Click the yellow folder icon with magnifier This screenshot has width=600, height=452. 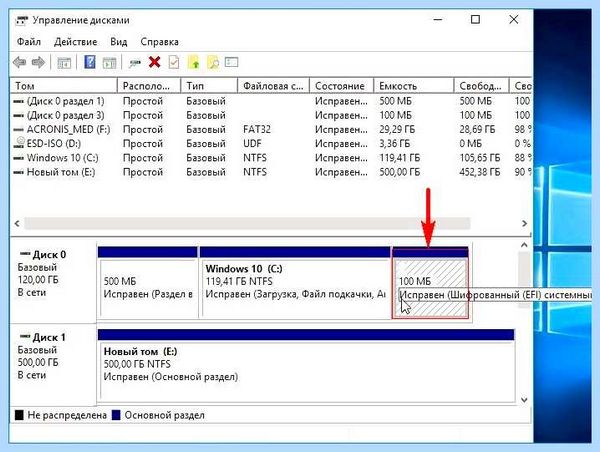(x=213, y=62)
